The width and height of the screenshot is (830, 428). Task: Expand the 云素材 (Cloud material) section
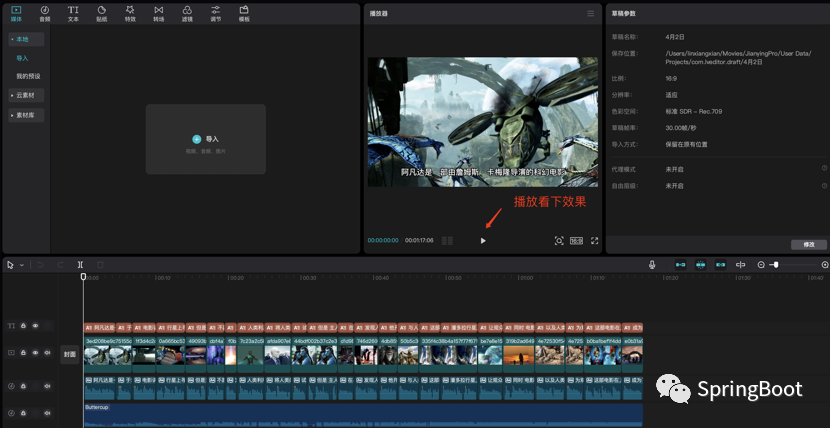(x=26, y=95)
